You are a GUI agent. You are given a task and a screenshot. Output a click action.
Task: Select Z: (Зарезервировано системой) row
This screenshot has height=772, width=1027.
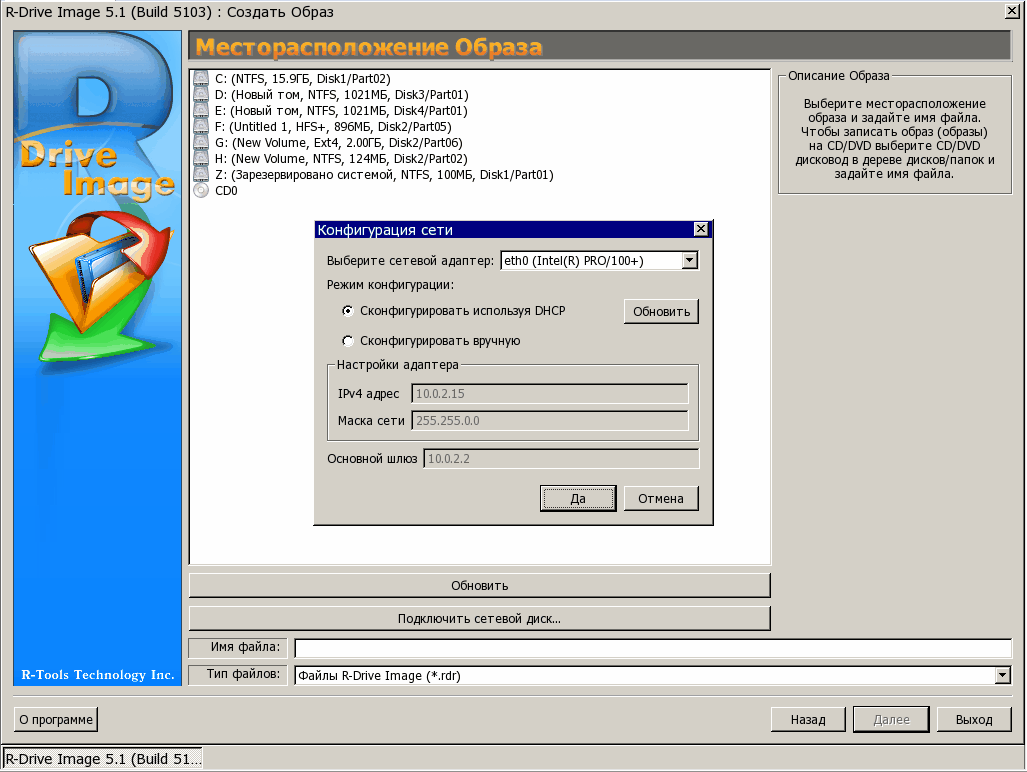(384, 175)
